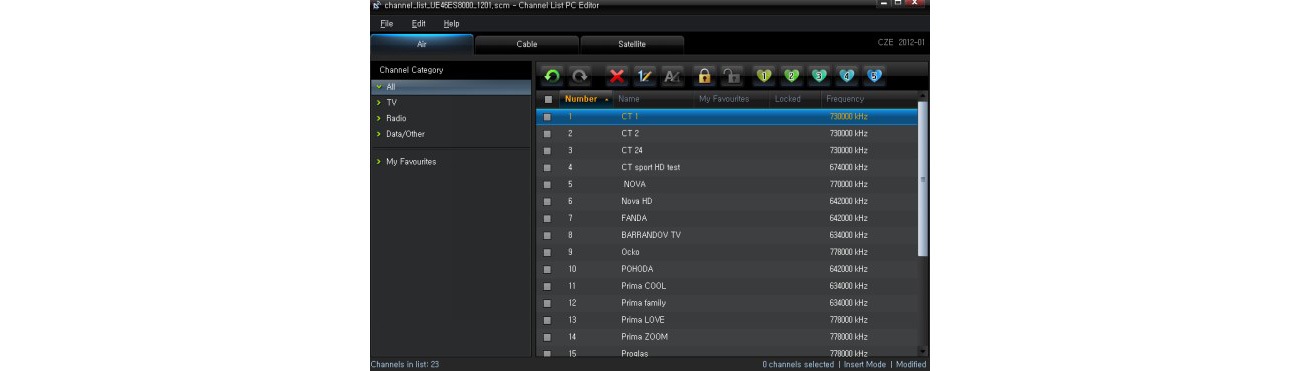
Task: Click the red X delete channel icon
Action: tap(617, 76)
